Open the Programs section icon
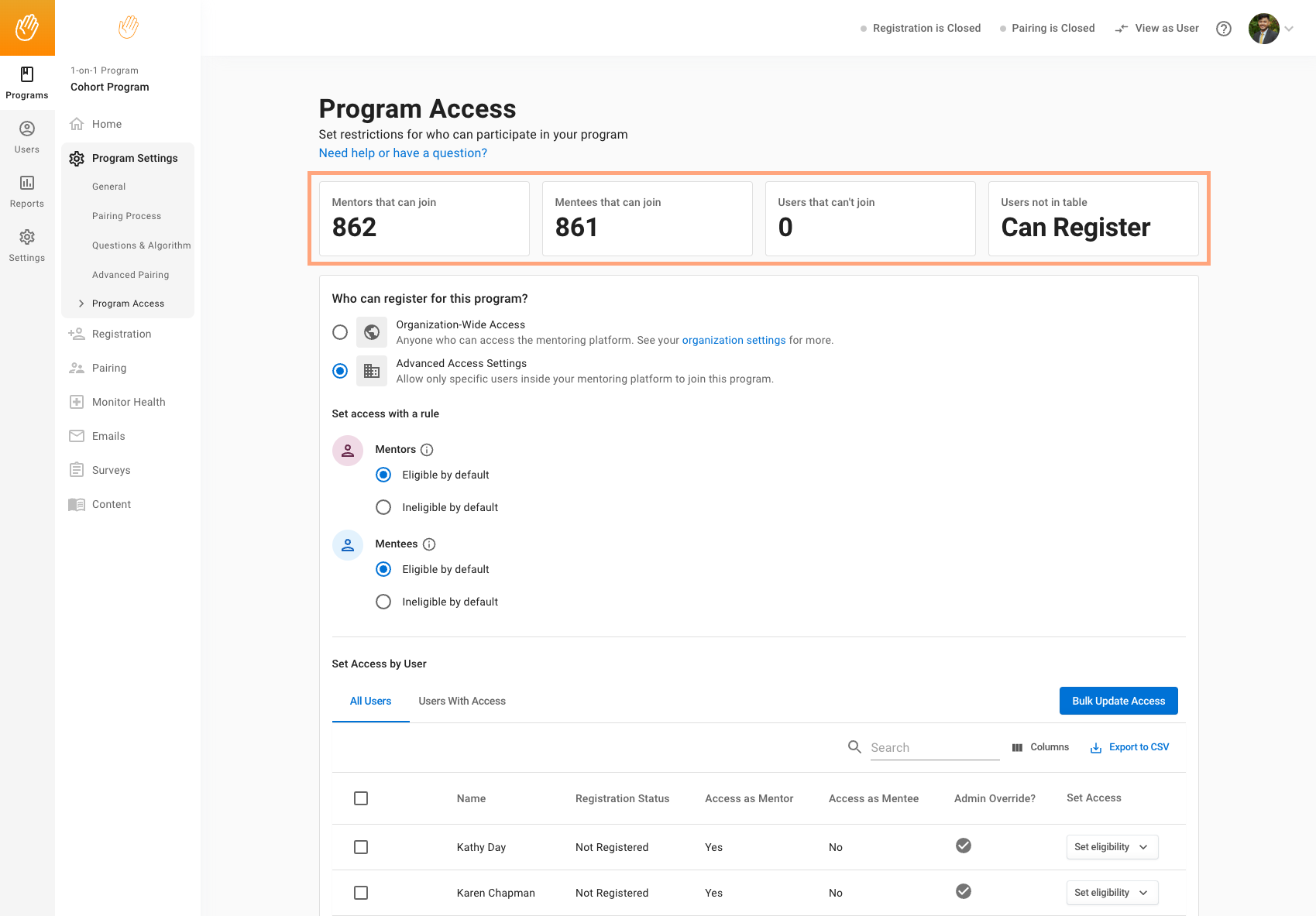The height and width of the screenshot is (916, 1316). click(27, 74)
